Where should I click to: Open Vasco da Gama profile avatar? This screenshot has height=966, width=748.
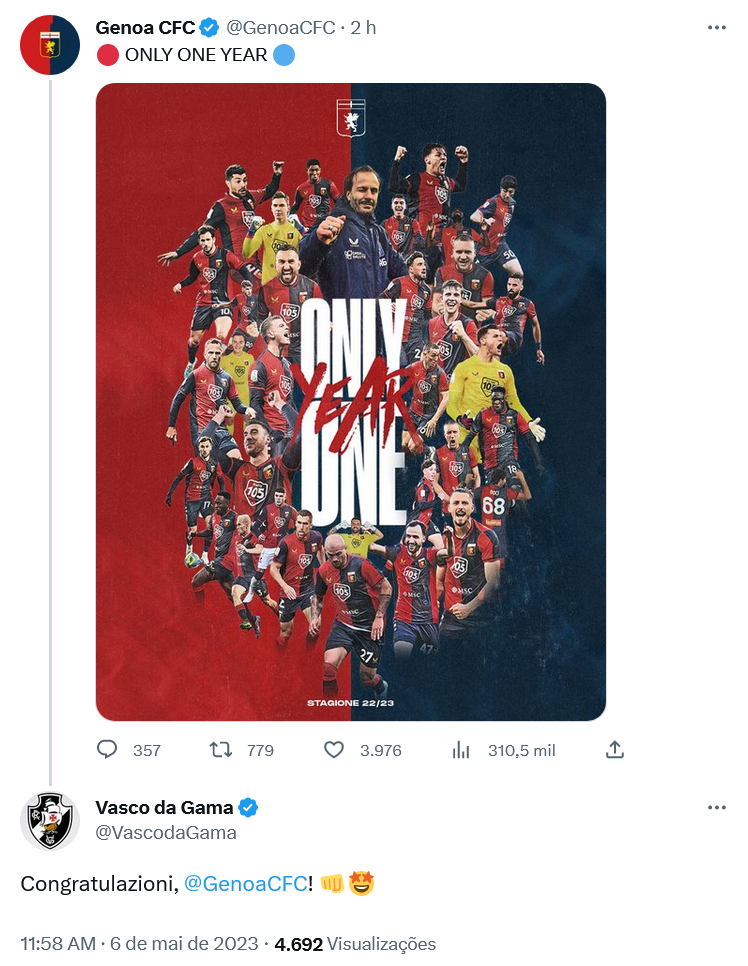(50, 820)
